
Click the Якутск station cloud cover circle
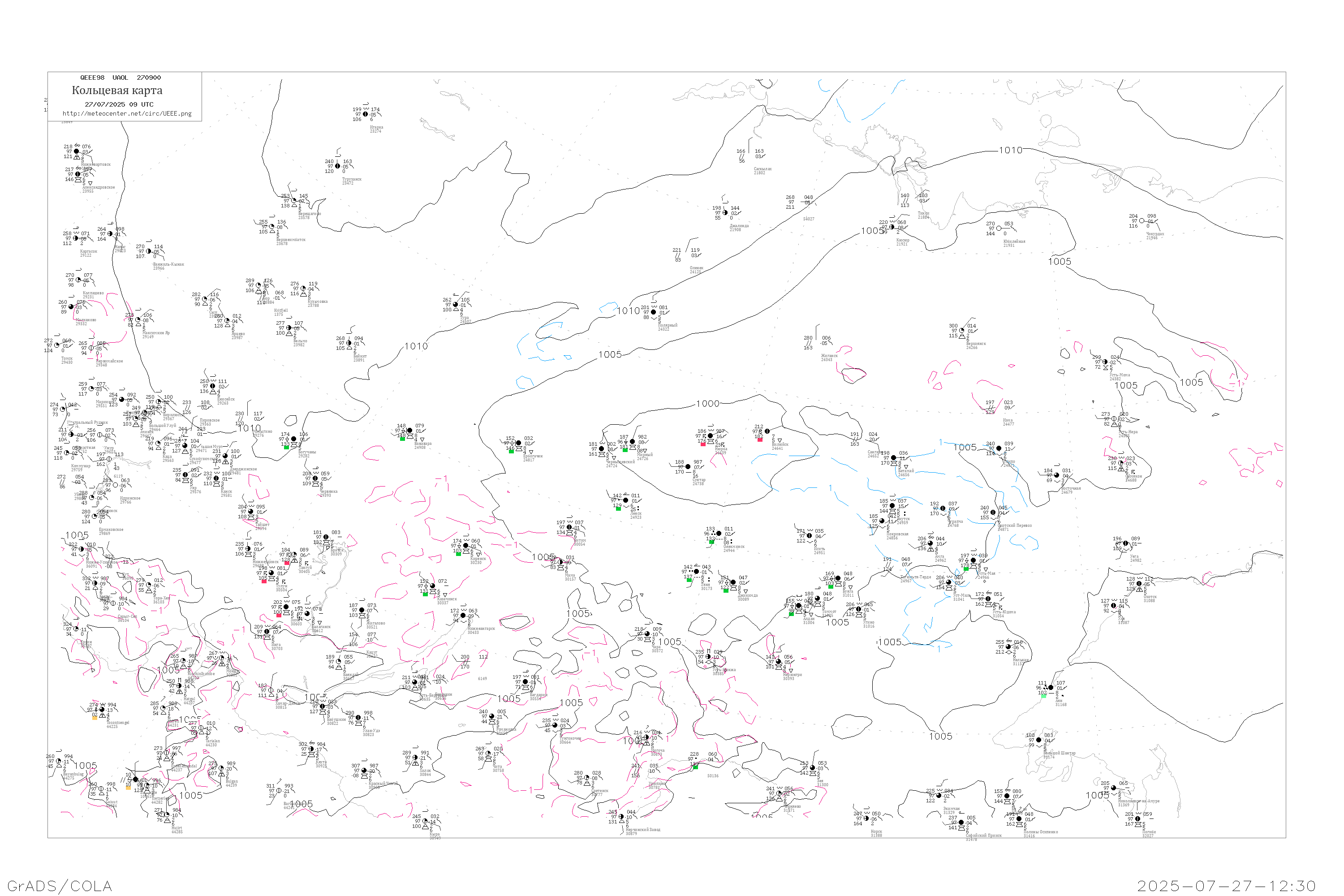(892, 506)
